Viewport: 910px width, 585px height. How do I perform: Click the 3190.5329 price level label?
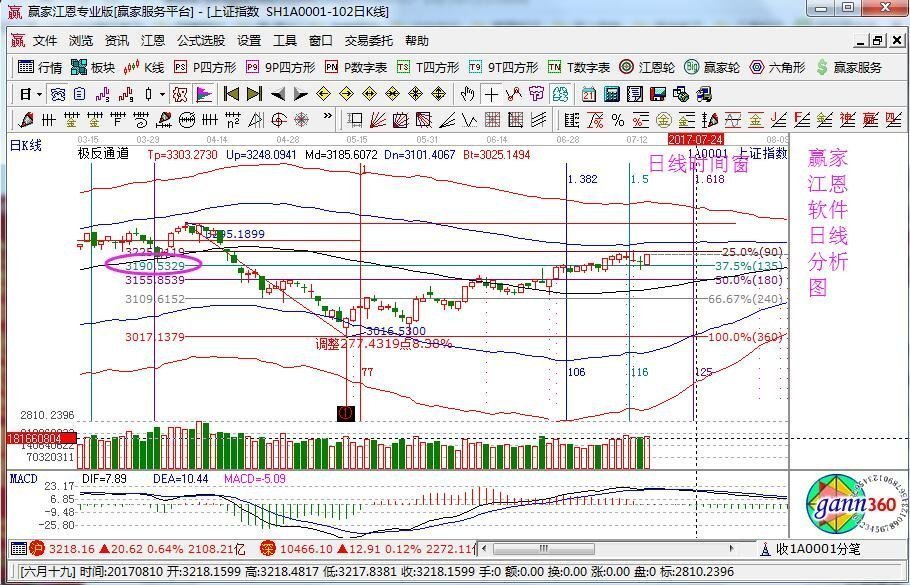(x=155, y=266)
